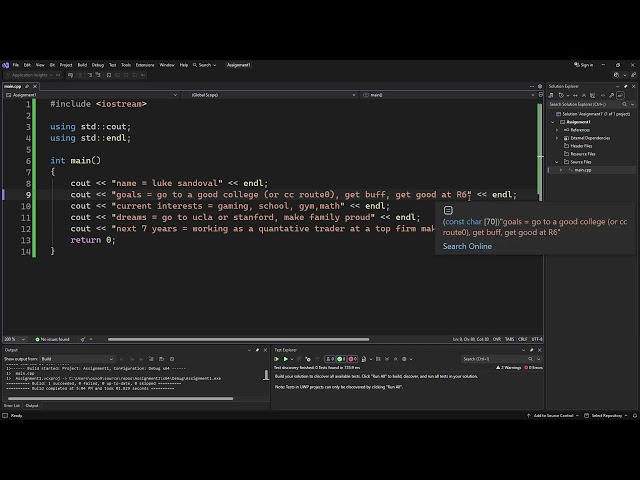Click TABS indentation indicator
The height and width of the screenshot is (480, 640).
[x=509, y=339]
